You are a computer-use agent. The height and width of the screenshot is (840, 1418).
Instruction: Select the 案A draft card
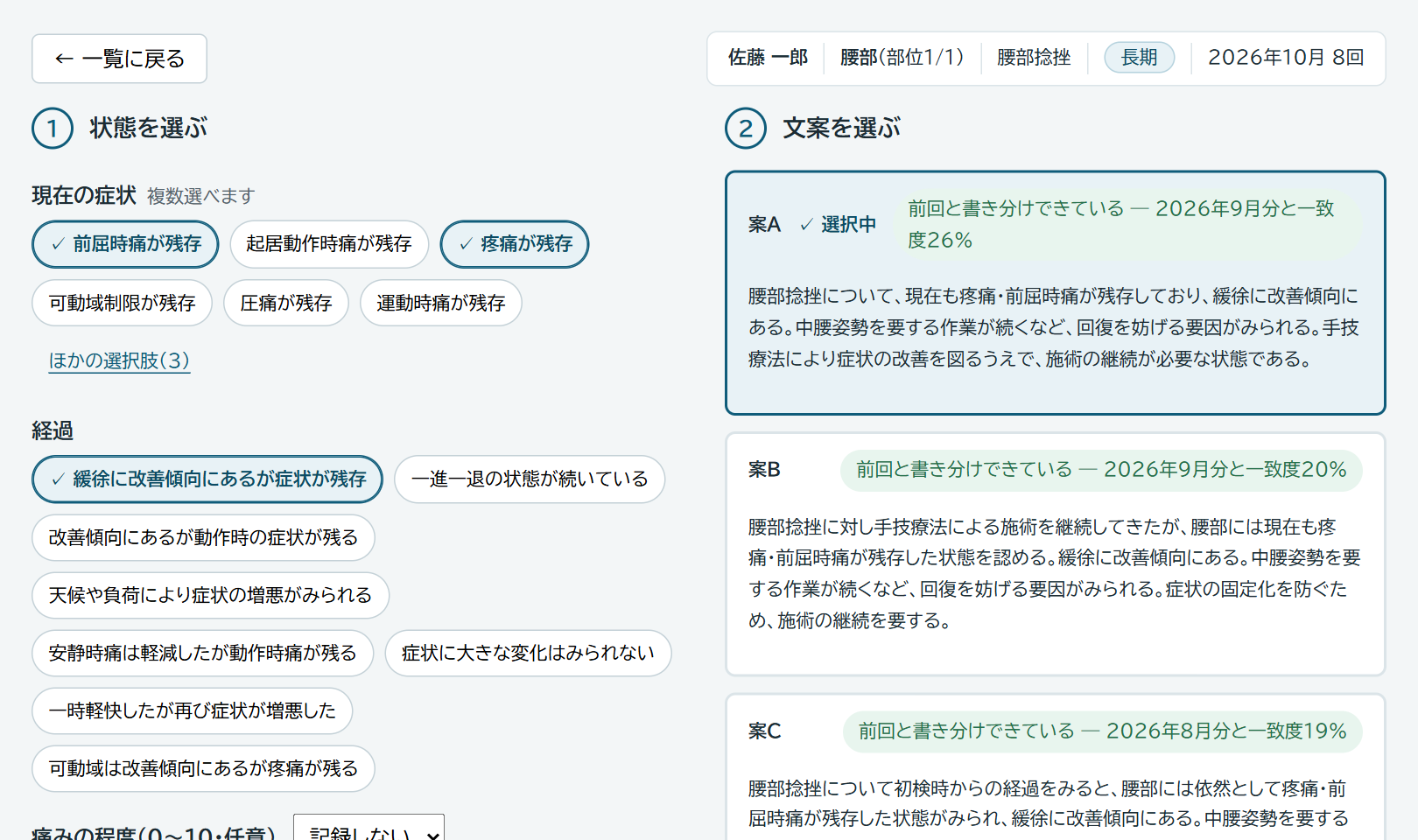[1056, 293]
